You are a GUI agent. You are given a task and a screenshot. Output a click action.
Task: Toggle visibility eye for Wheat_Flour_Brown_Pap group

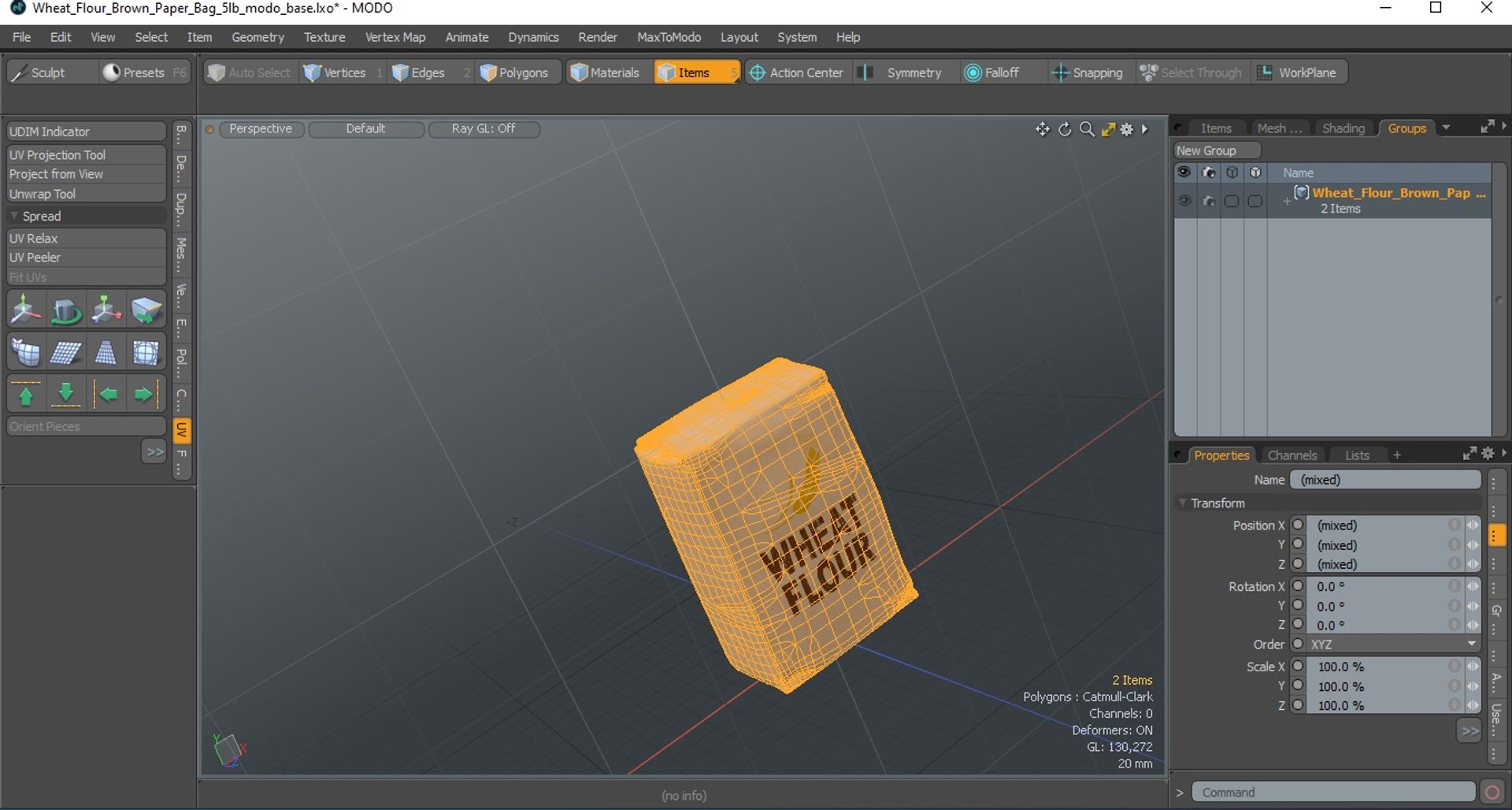(1184, 201)
